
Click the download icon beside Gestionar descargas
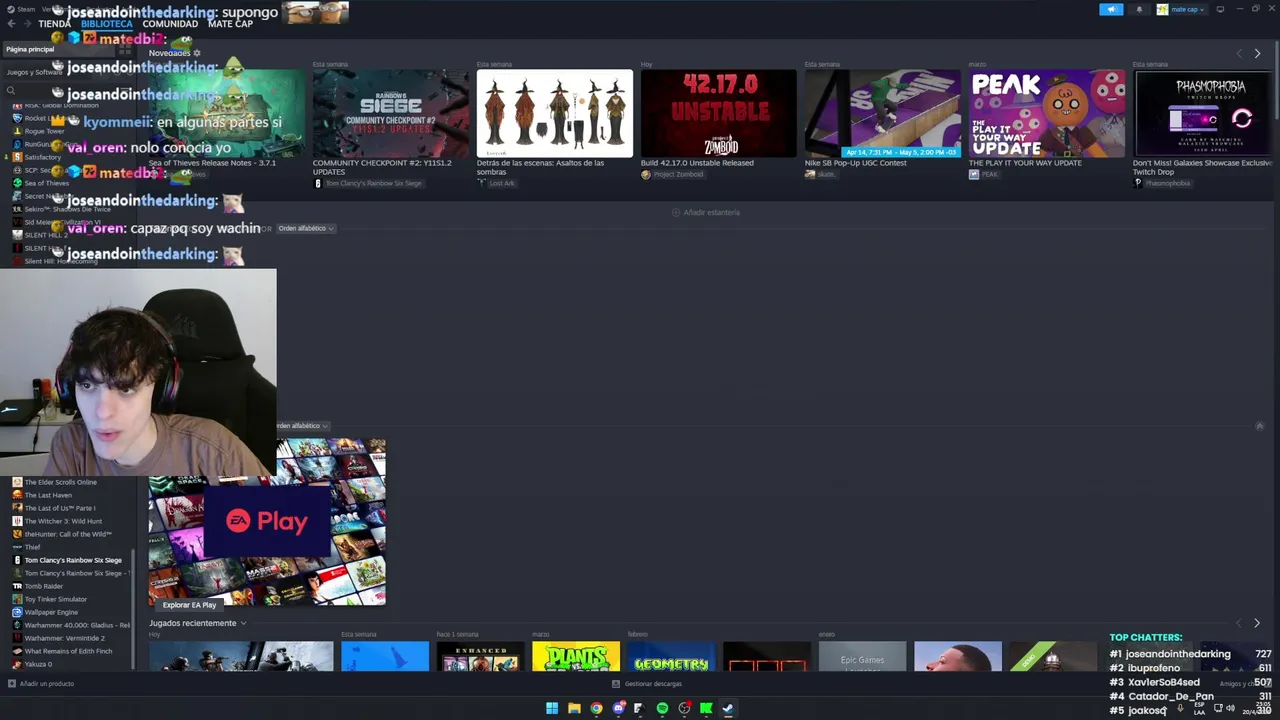point(616,684)
